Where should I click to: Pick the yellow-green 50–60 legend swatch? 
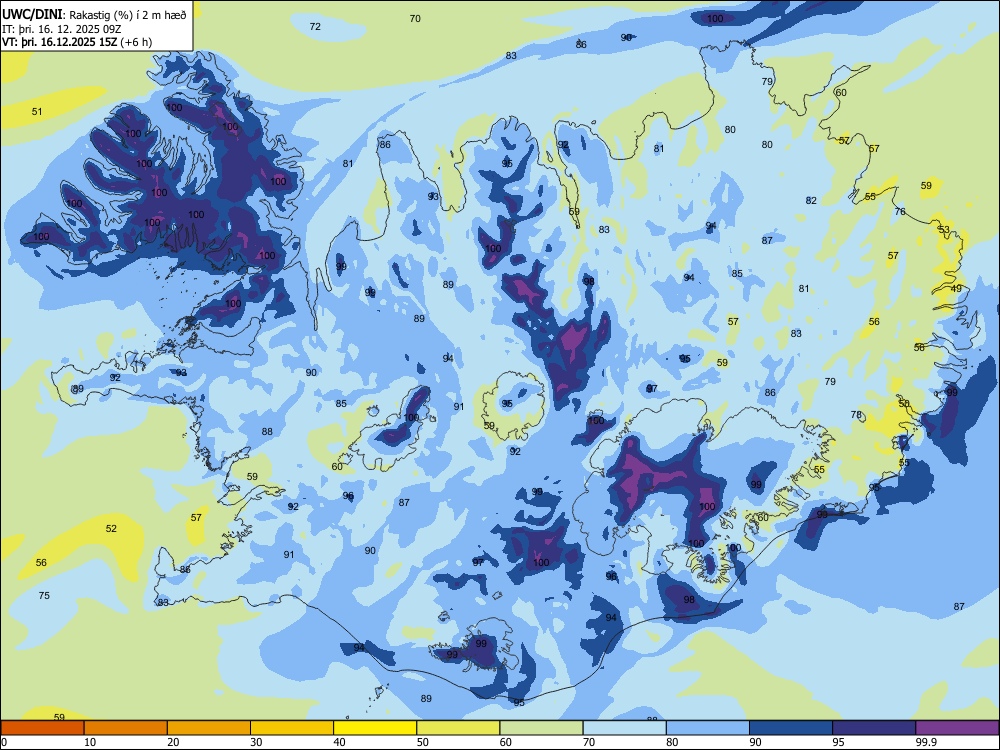click(458, 728)
